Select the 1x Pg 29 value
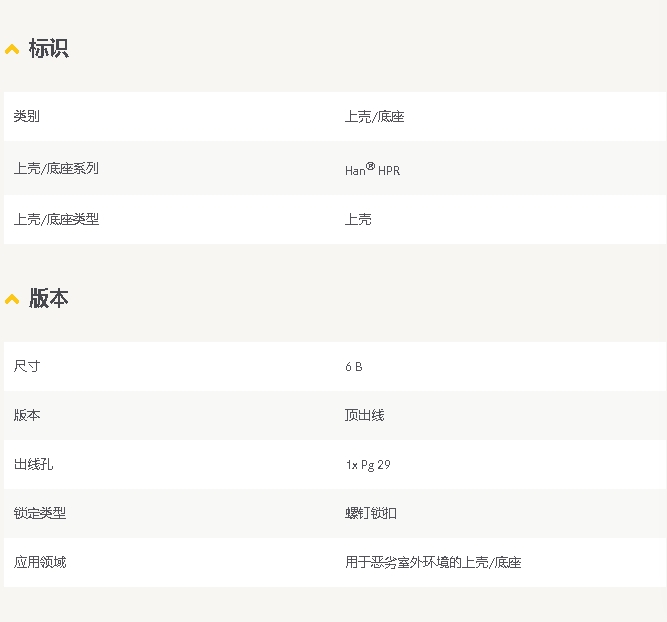Screen dimensions: 667x622 (368, 465)
